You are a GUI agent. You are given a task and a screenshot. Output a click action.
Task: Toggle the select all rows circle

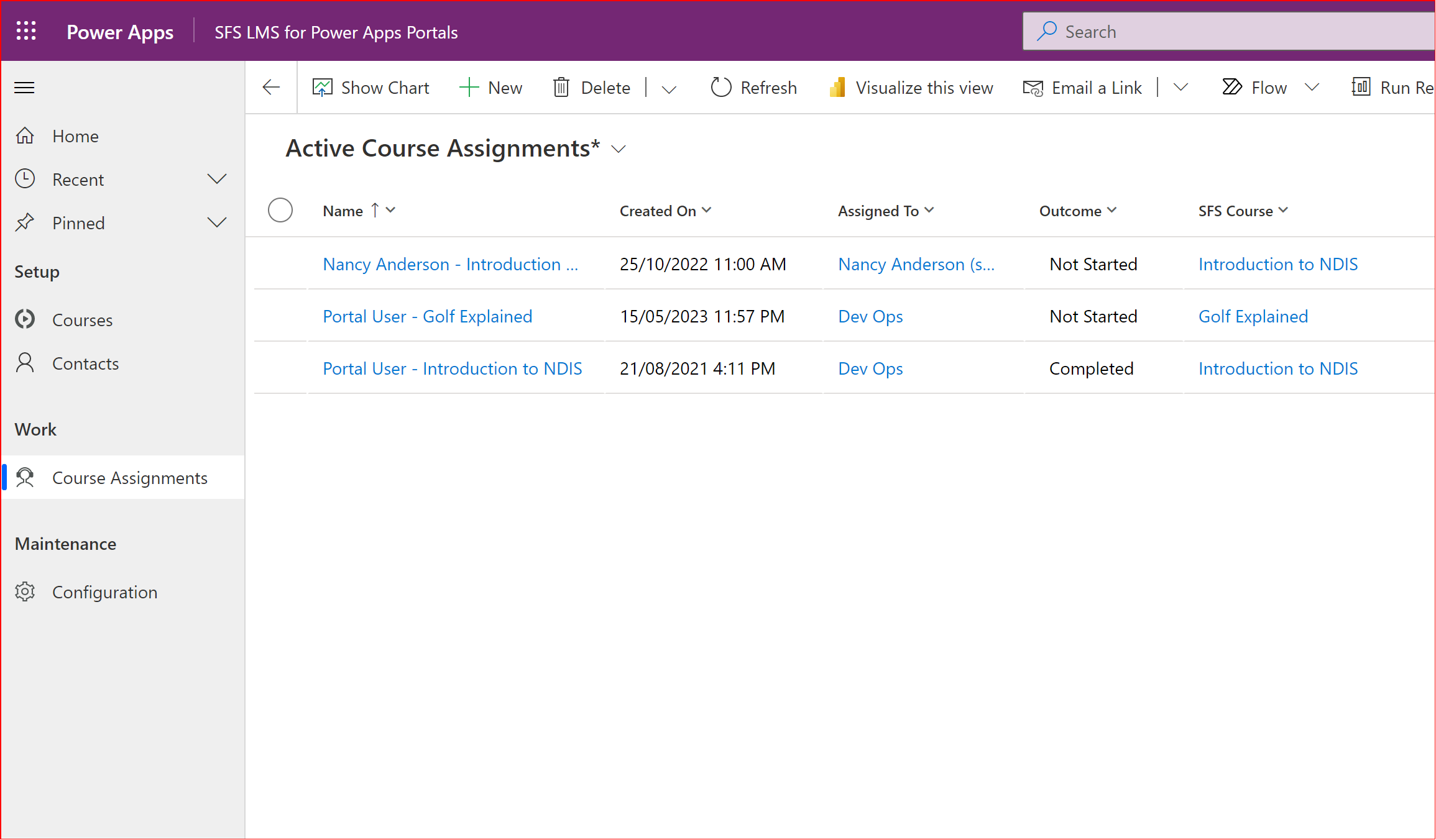pos(280,211)
